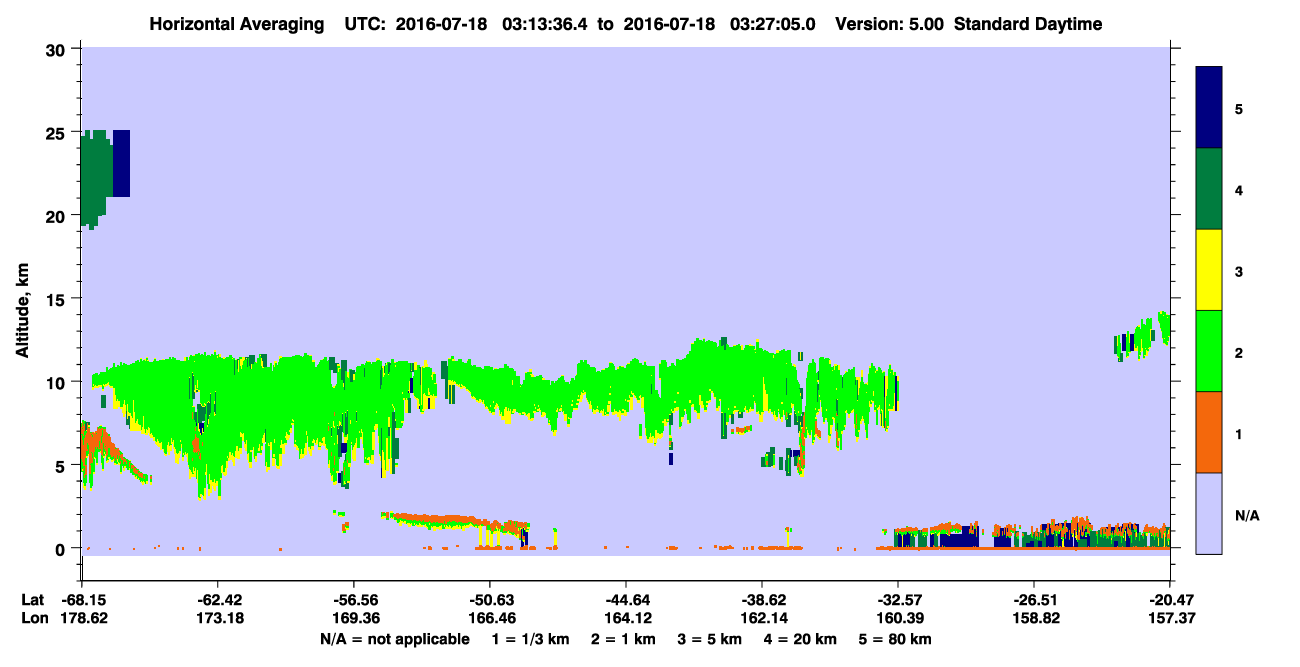The image size is (1300, 667).
Task: Click the lavender N/A colorbar segment
Action: click(1209, 513)
